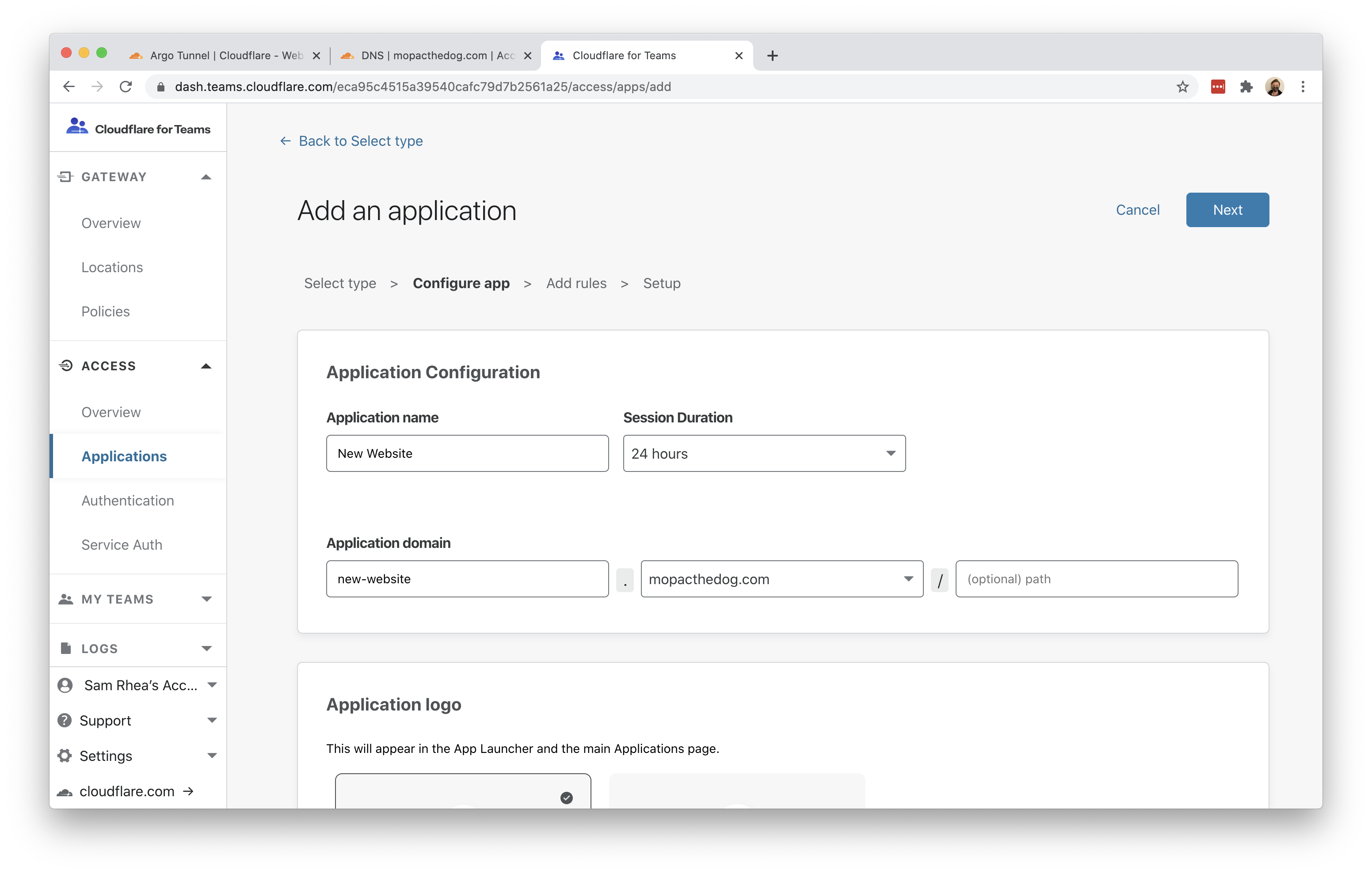
Task: Toggle the bookmark star in the address bar
Action: click(1181, 86)
